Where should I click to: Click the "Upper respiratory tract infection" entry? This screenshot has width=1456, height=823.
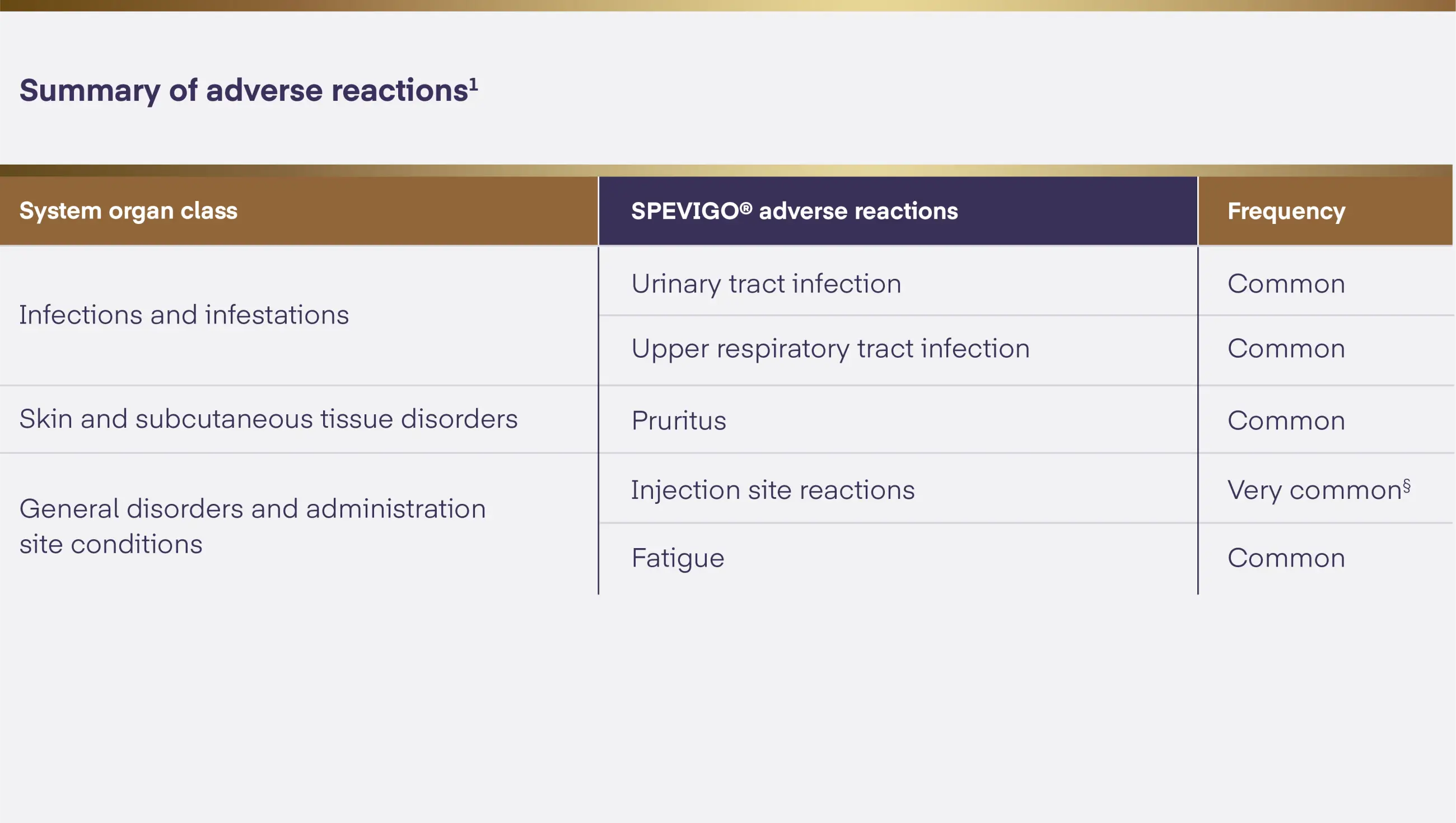tap(830, 348)
